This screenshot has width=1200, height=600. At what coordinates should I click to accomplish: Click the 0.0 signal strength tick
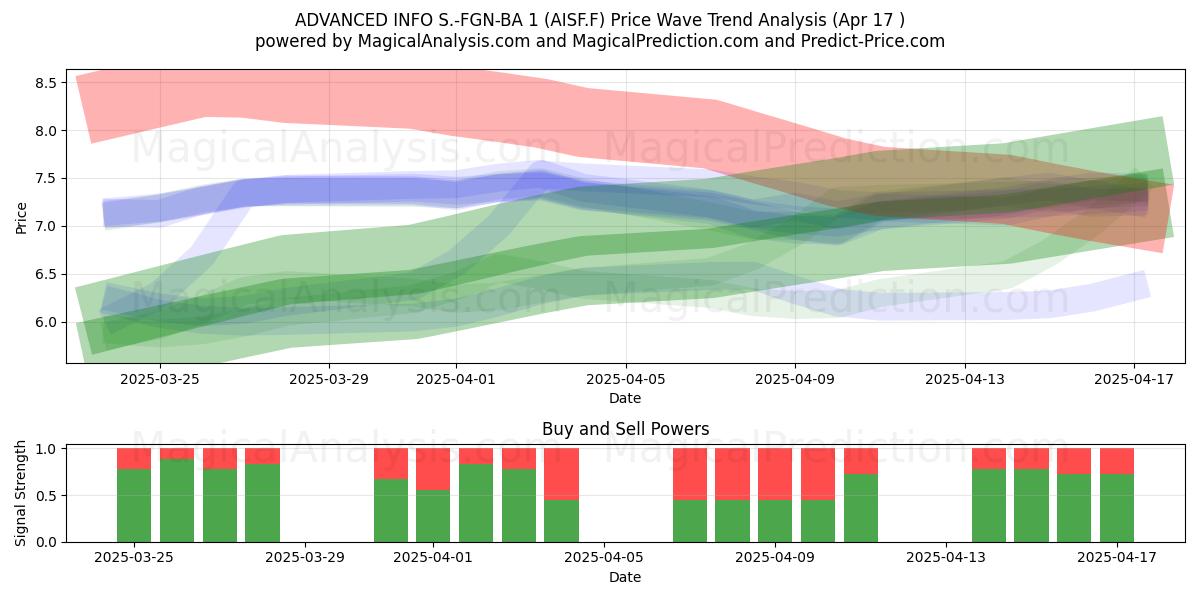tap(48, 542)
